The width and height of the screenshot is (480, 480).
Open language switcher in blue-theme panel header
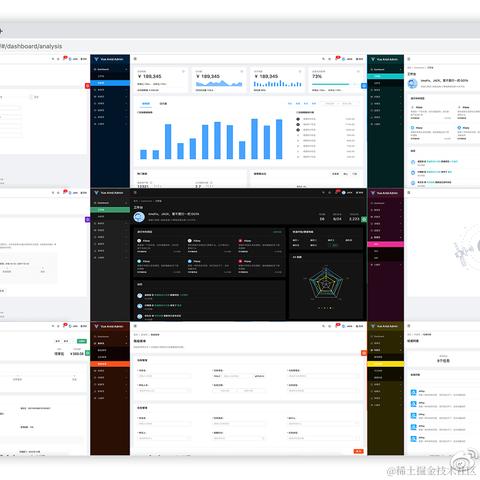point(359,59)
